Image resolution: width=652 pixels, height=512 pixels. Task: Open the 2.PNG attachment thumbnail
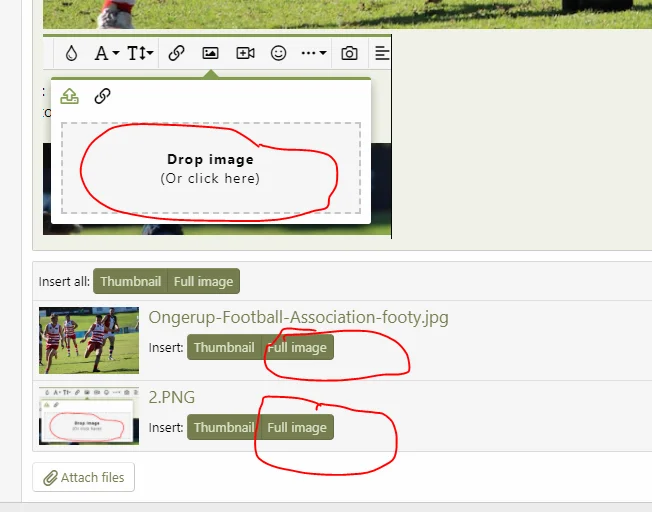(89, 416)
